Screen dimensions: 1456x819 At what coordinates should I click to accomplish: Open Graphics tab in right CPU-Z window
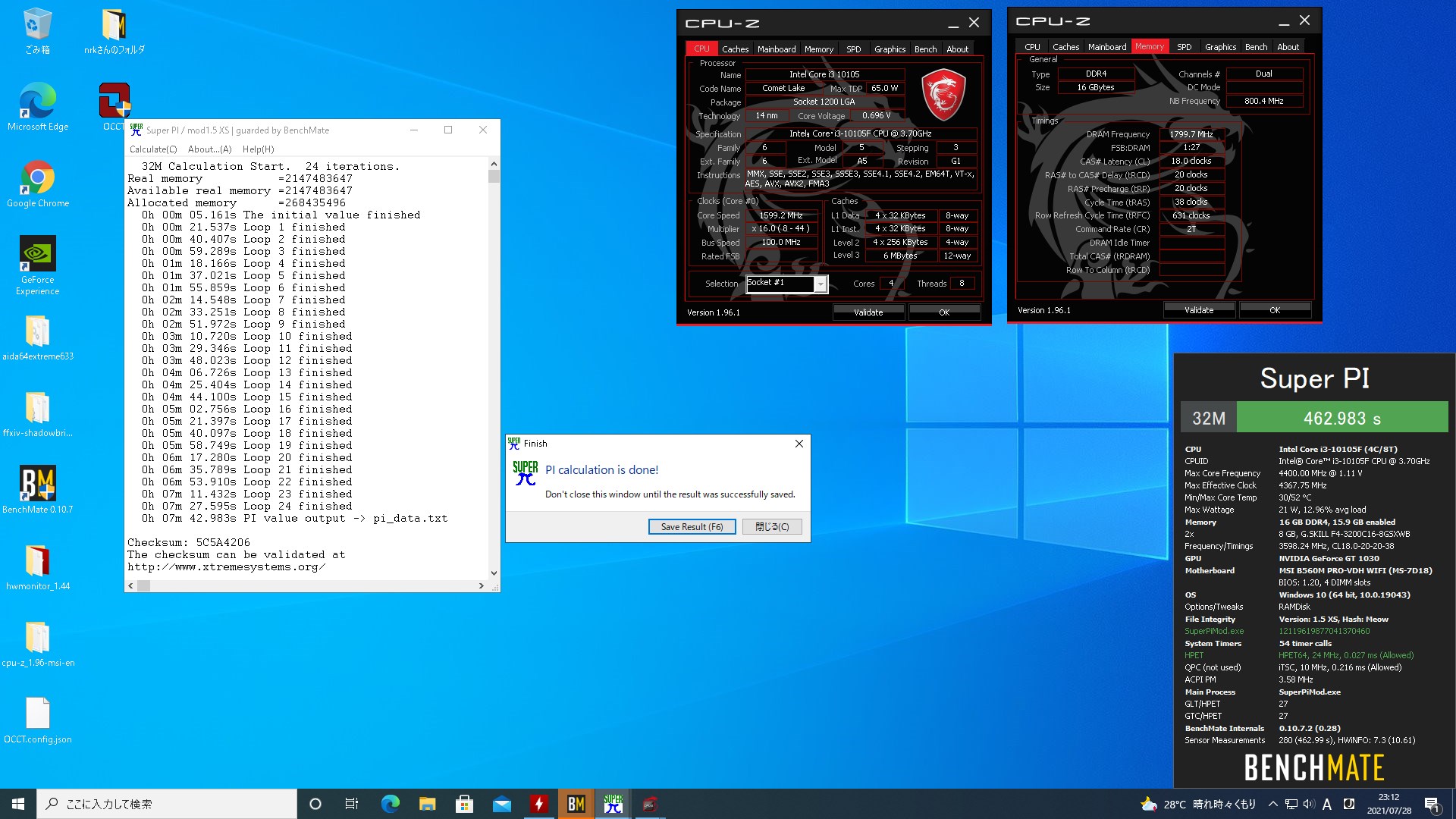tap(1220, 46)
